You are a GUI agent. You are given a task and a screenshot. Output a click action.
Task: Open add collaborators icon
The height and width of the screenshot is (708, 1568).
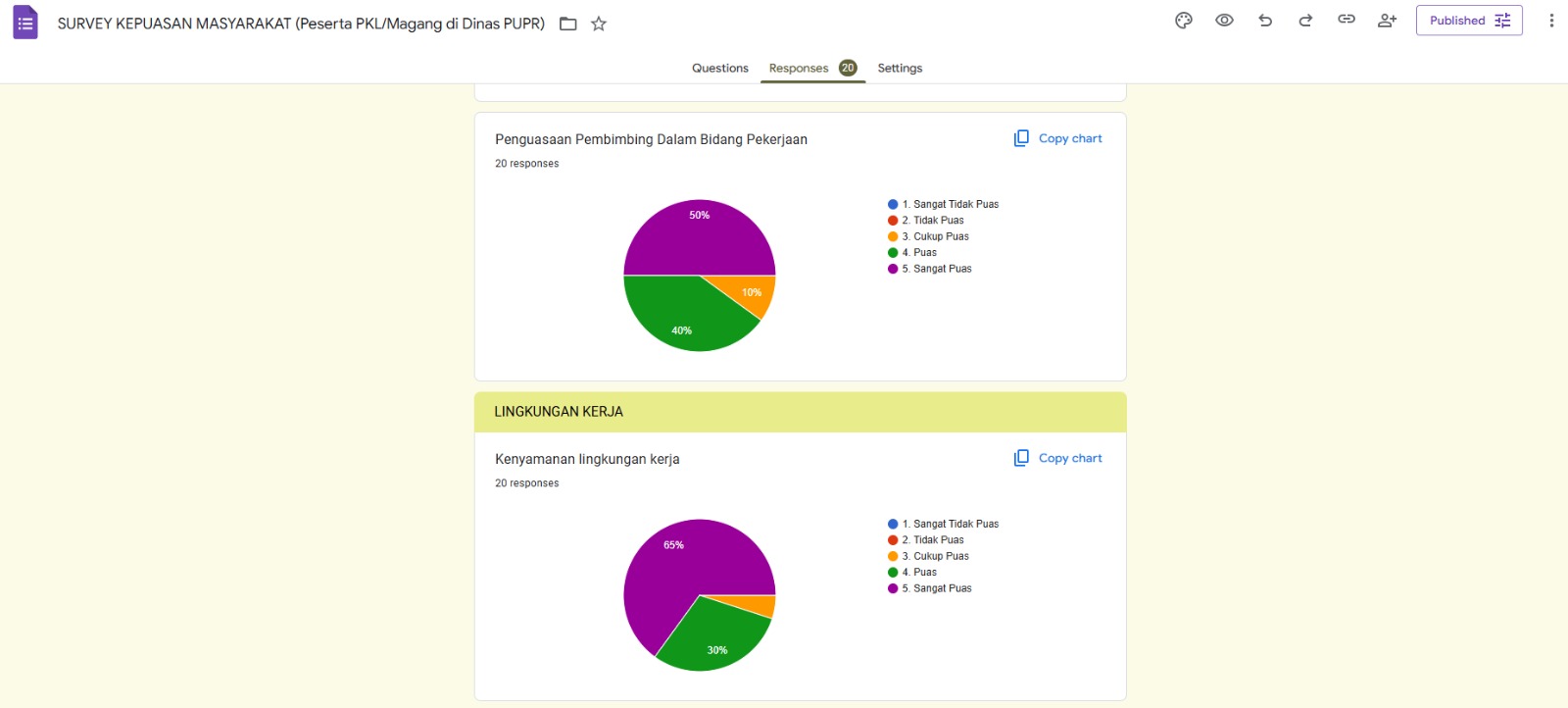(x=1387, y=21)
